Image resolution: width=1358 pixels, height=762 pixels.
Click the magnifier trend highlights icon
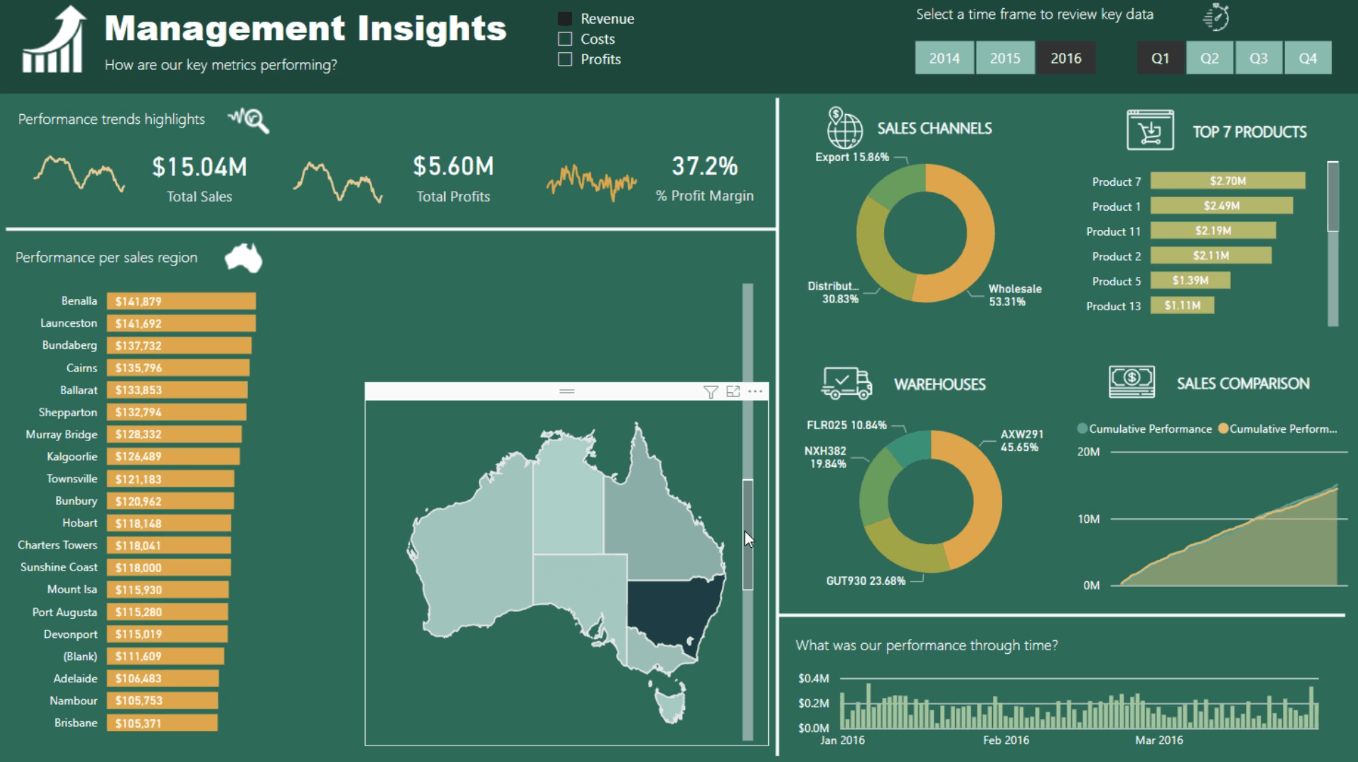tap(249, 121)
